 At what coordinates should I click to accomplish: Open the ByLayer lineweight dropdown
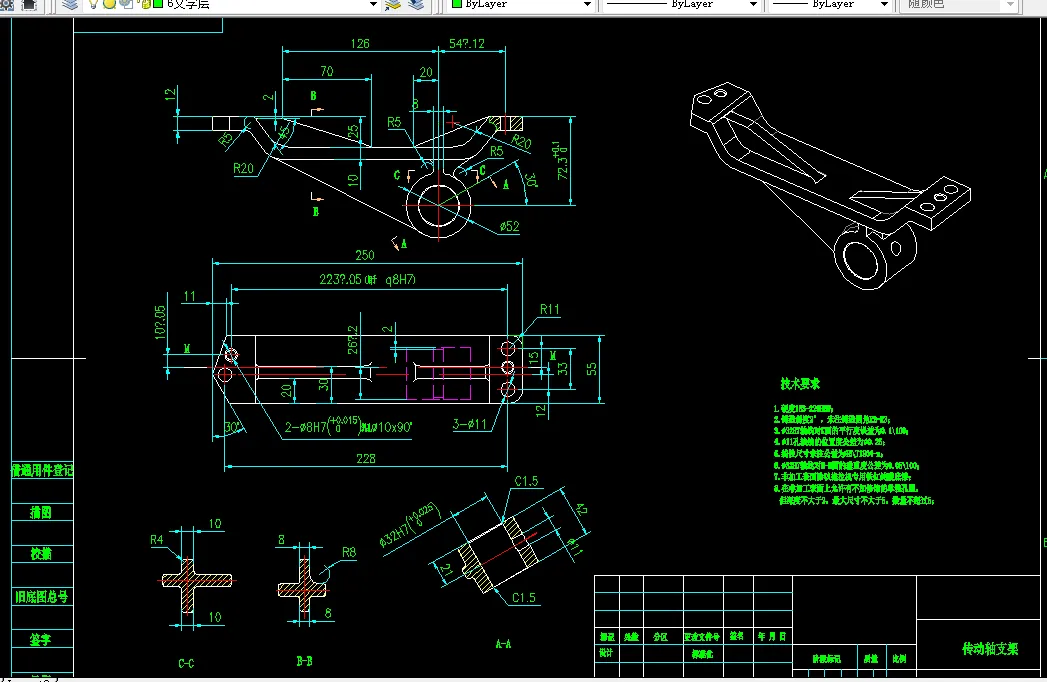[885, 5]
